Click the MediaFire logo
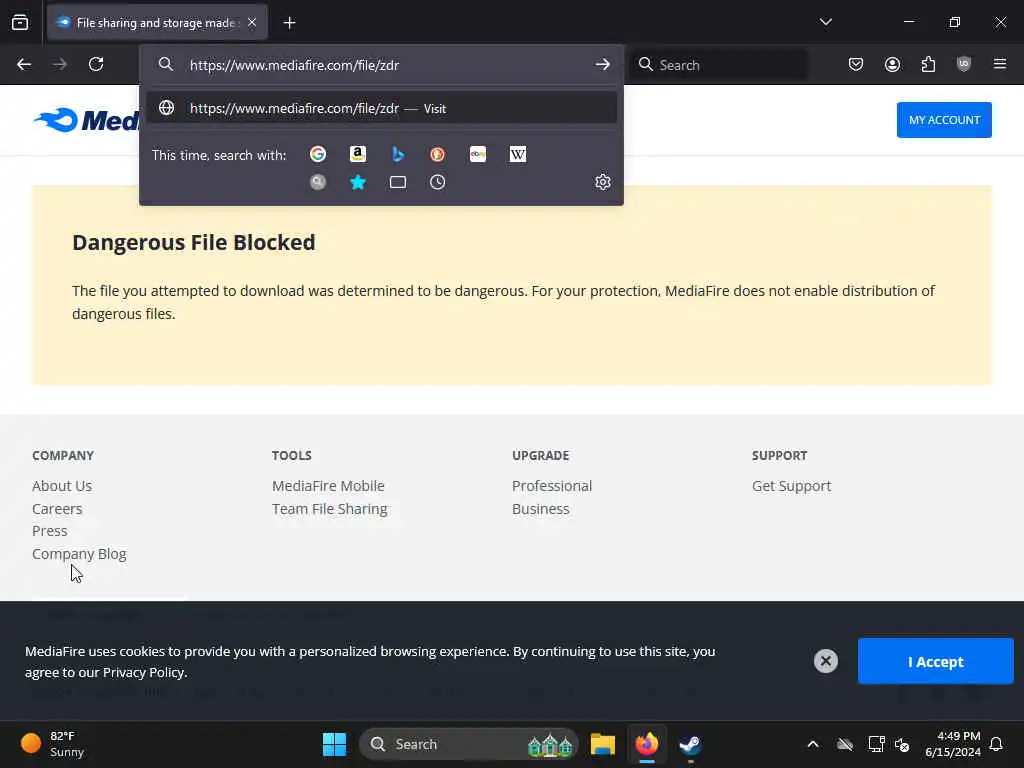This screenshot has width=1024, height=768. [86, 120]
